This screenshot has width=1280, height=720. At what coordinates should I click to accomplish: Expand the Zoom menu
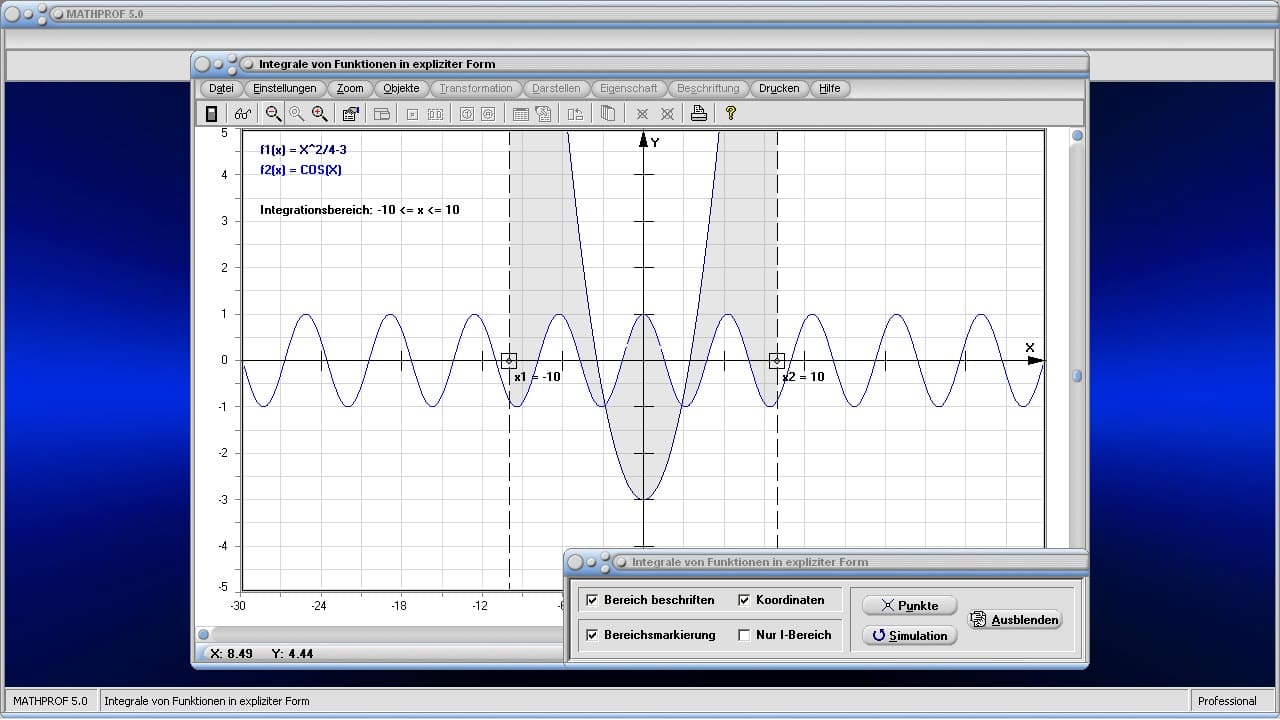pyautogui.click(x=350, y=88)
